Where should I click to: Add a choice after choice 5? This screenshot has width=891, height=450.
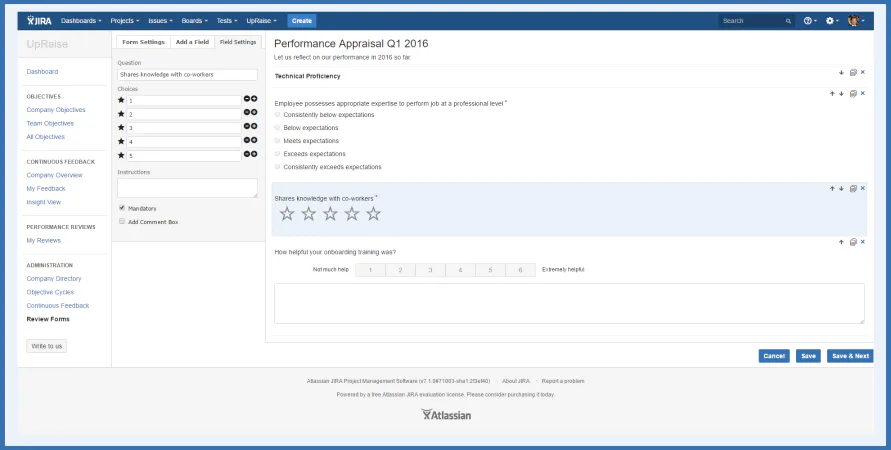pos(254,154)
